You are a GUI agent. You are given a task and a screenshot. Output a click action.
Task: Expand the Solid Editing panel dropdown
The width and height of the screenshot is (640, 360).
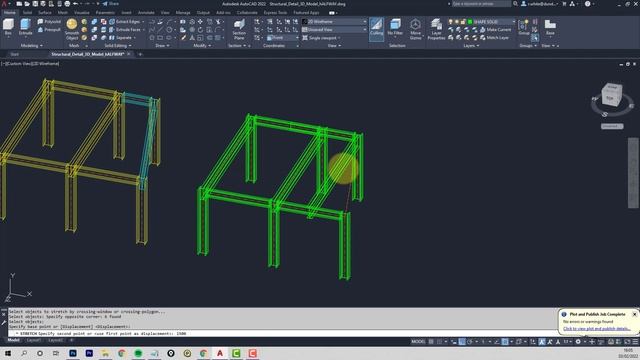click(118, 46)
